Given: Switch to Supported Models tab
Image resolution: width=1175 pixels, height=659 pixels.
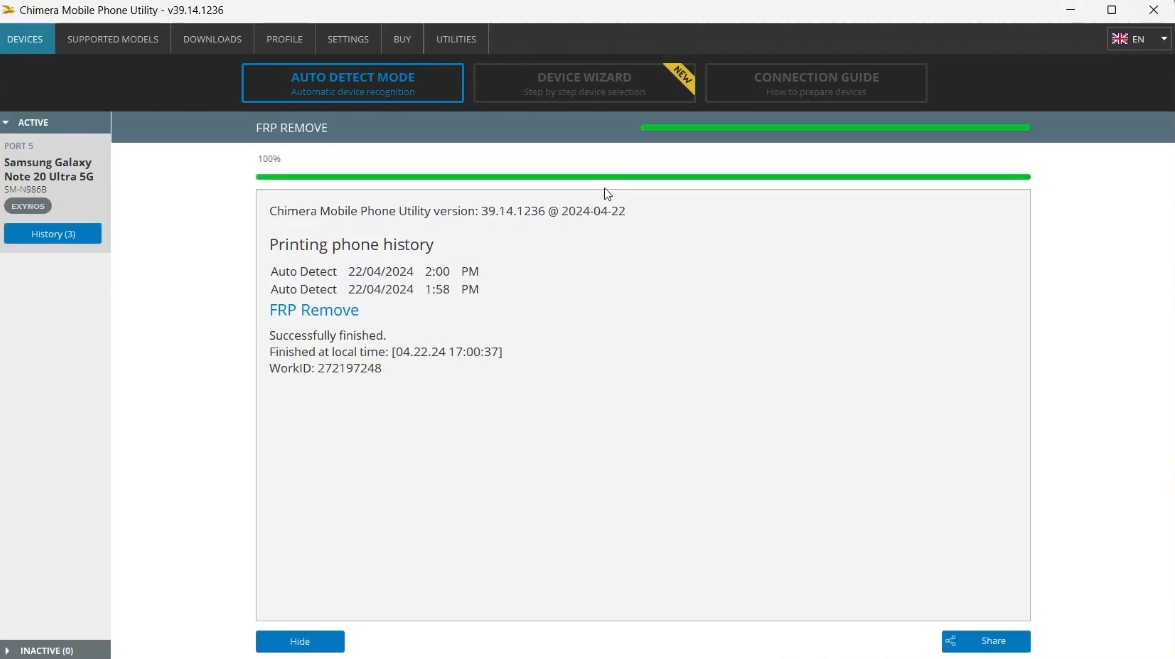Looking at the screenshot, I should tap(112, 39).
